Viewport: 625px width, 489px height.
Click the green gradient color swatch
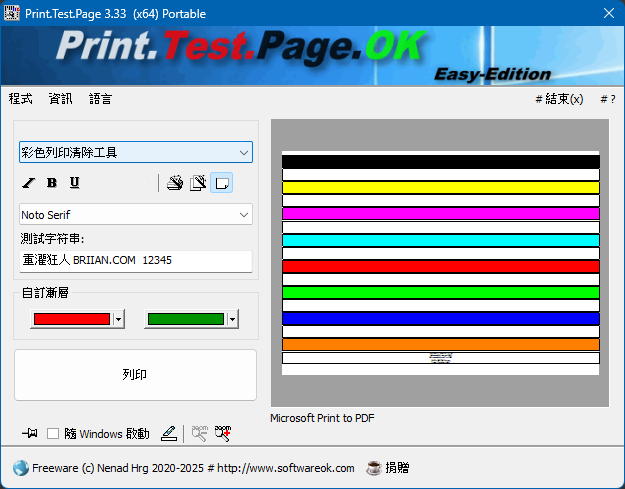tap(185, 319)
